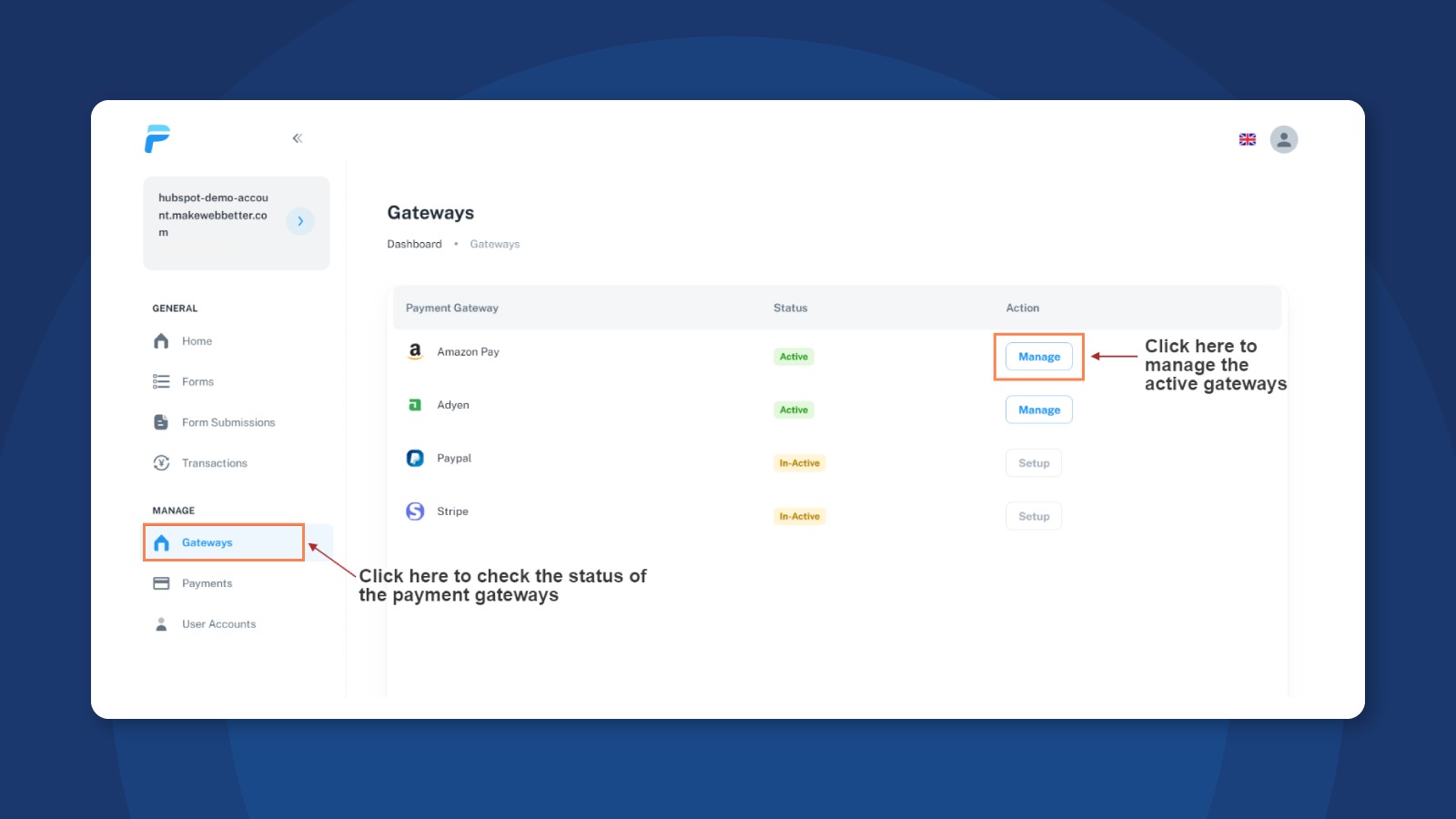Viewport: 1456px width, 819px height.
Task: Collapse the sidebar with the double-chevron icon
Action: click(297, 138)
